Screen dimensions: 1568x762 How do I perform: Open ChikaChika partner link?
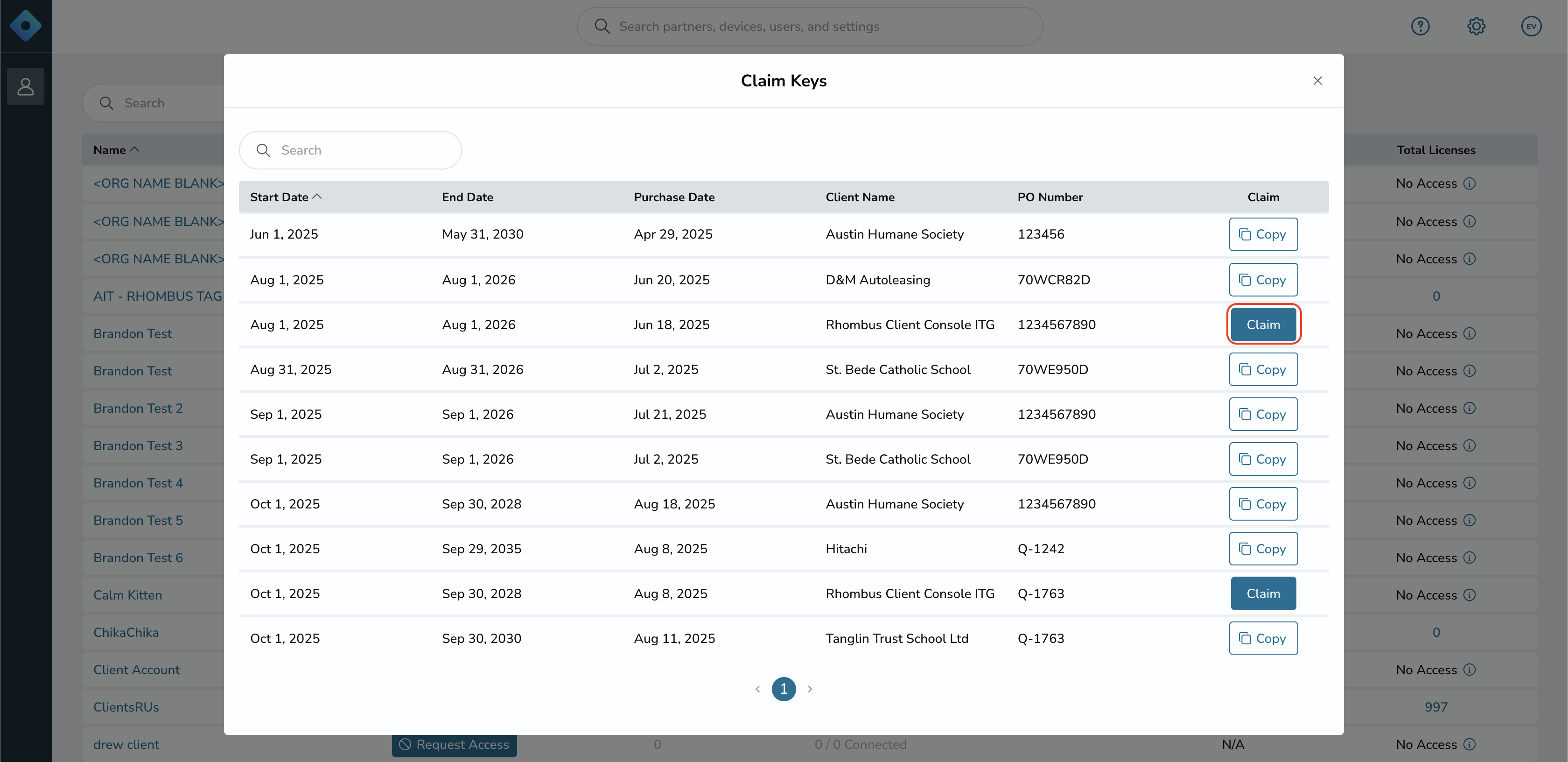click(x=126, y=632)
